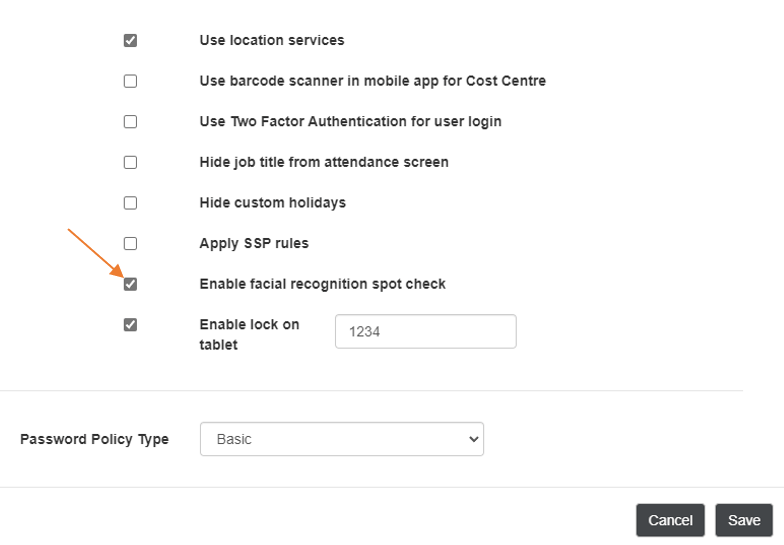Click the 'Password Policy Type' label text
The image size is (784, 545).
pos(95,439)
